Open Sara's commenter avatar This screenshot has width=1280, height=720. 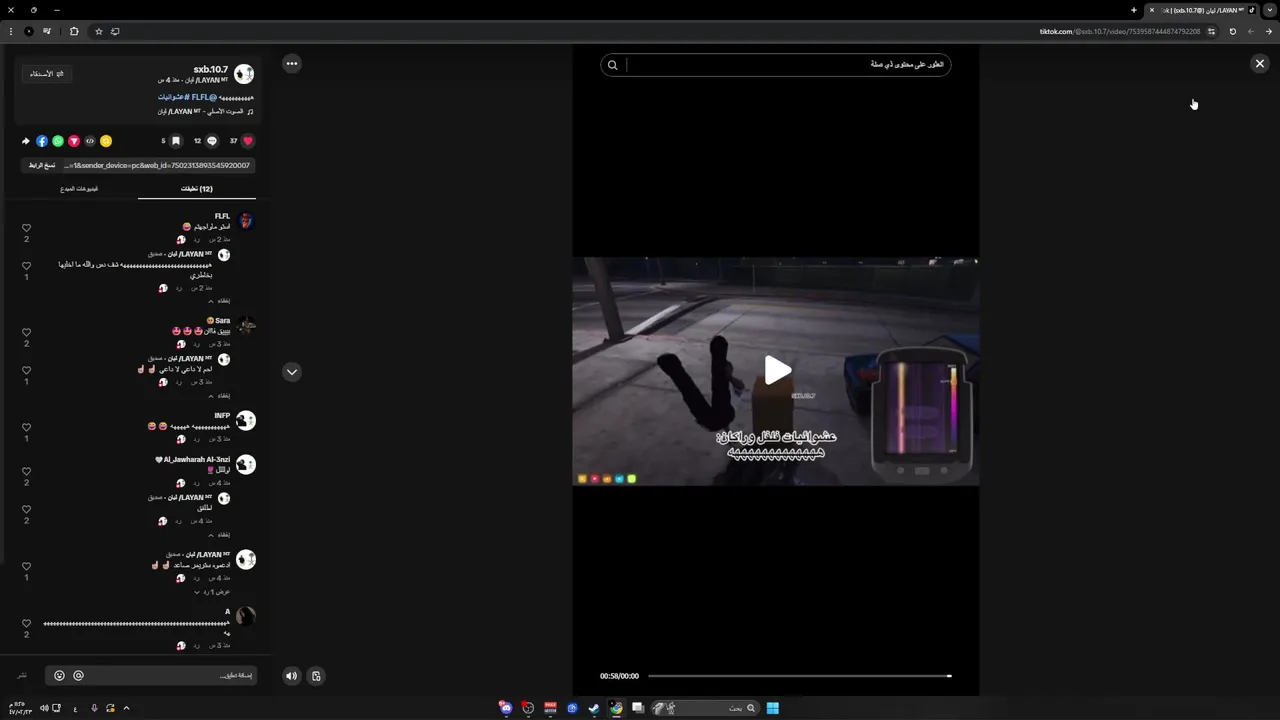click(x=246, y=325)
